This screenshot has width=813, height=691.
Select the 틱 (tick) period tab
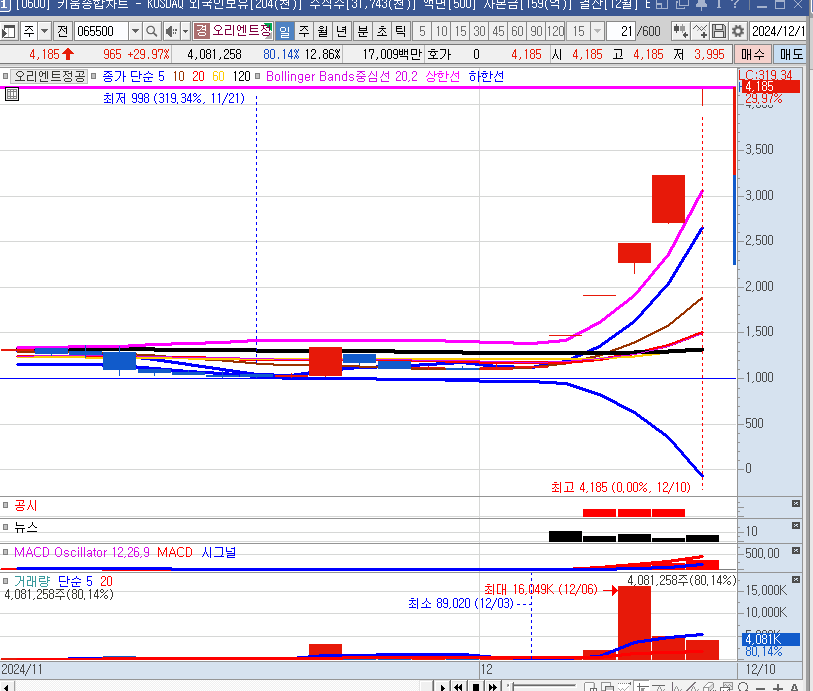[401, 31]
